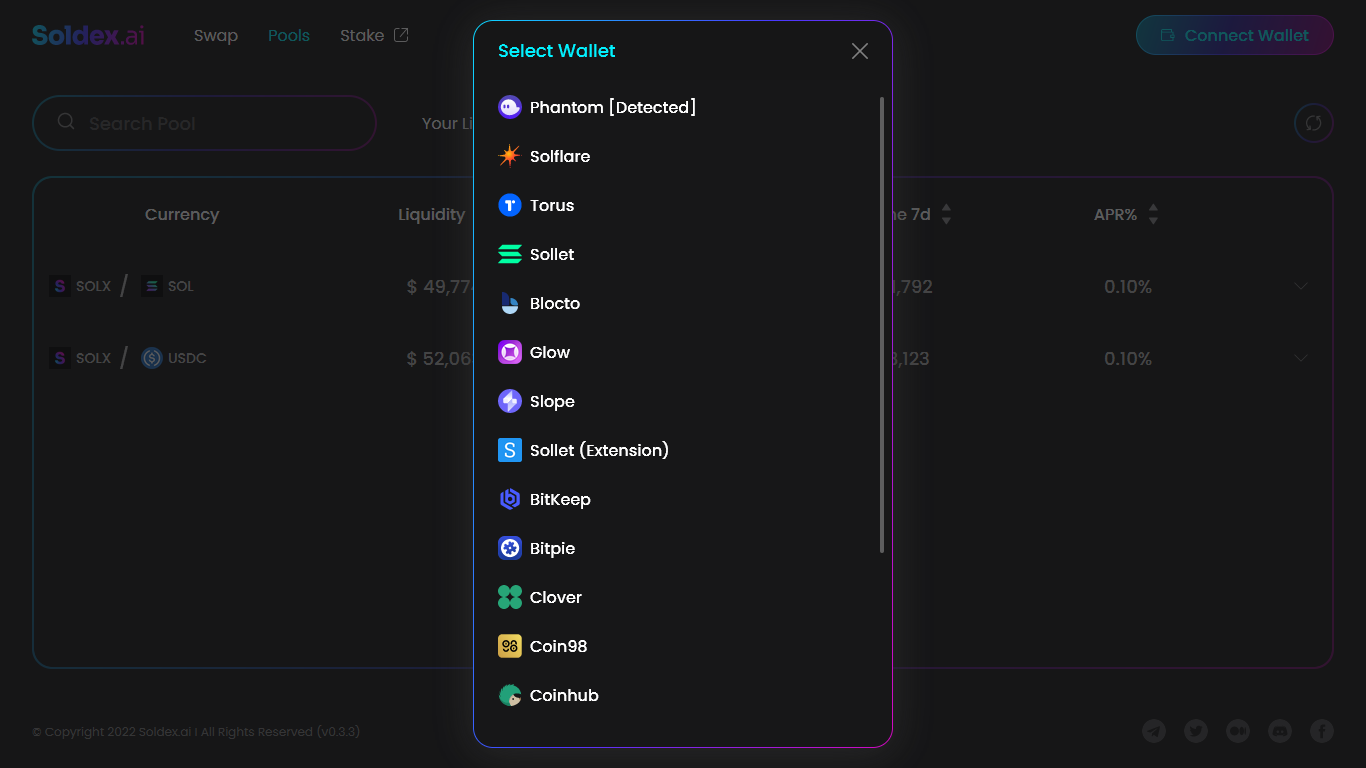This screenshot has height=768, width=1366.
Task: Click the Soldex.ai logo
Action: 88,35
